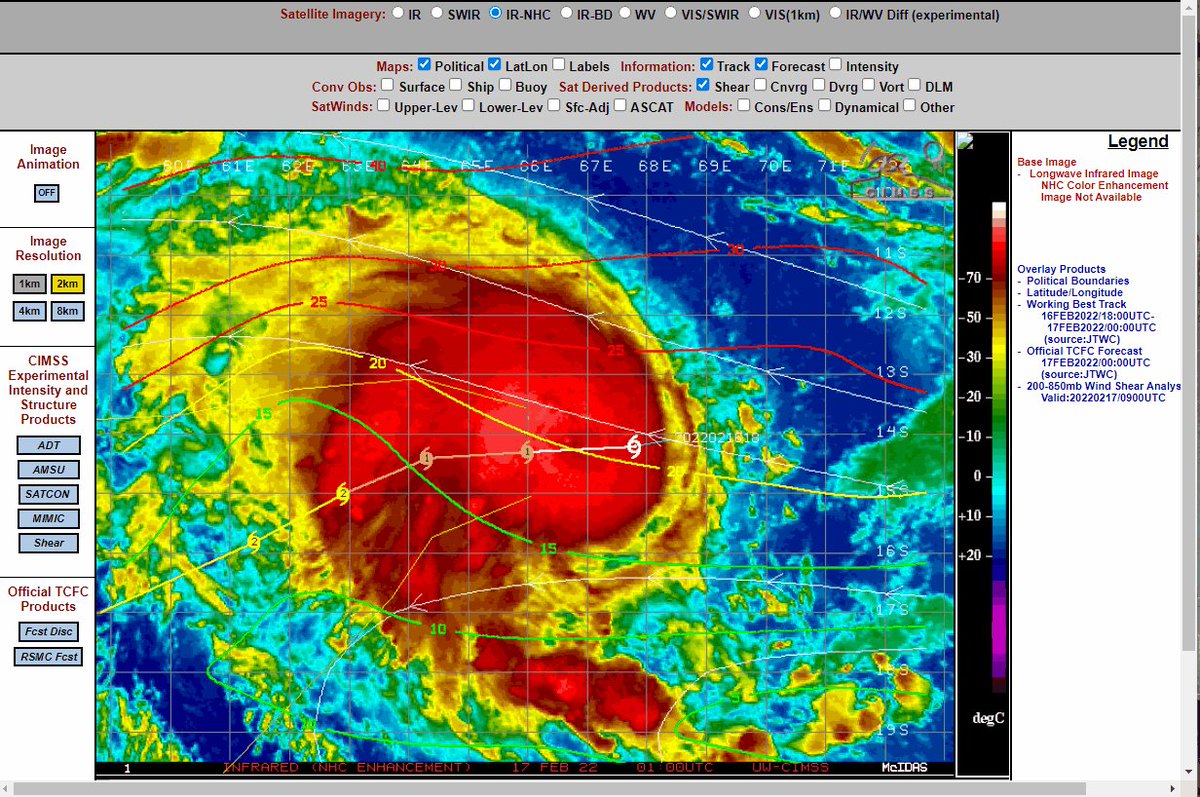Enable the Labels map checkbox

[558, 65]
